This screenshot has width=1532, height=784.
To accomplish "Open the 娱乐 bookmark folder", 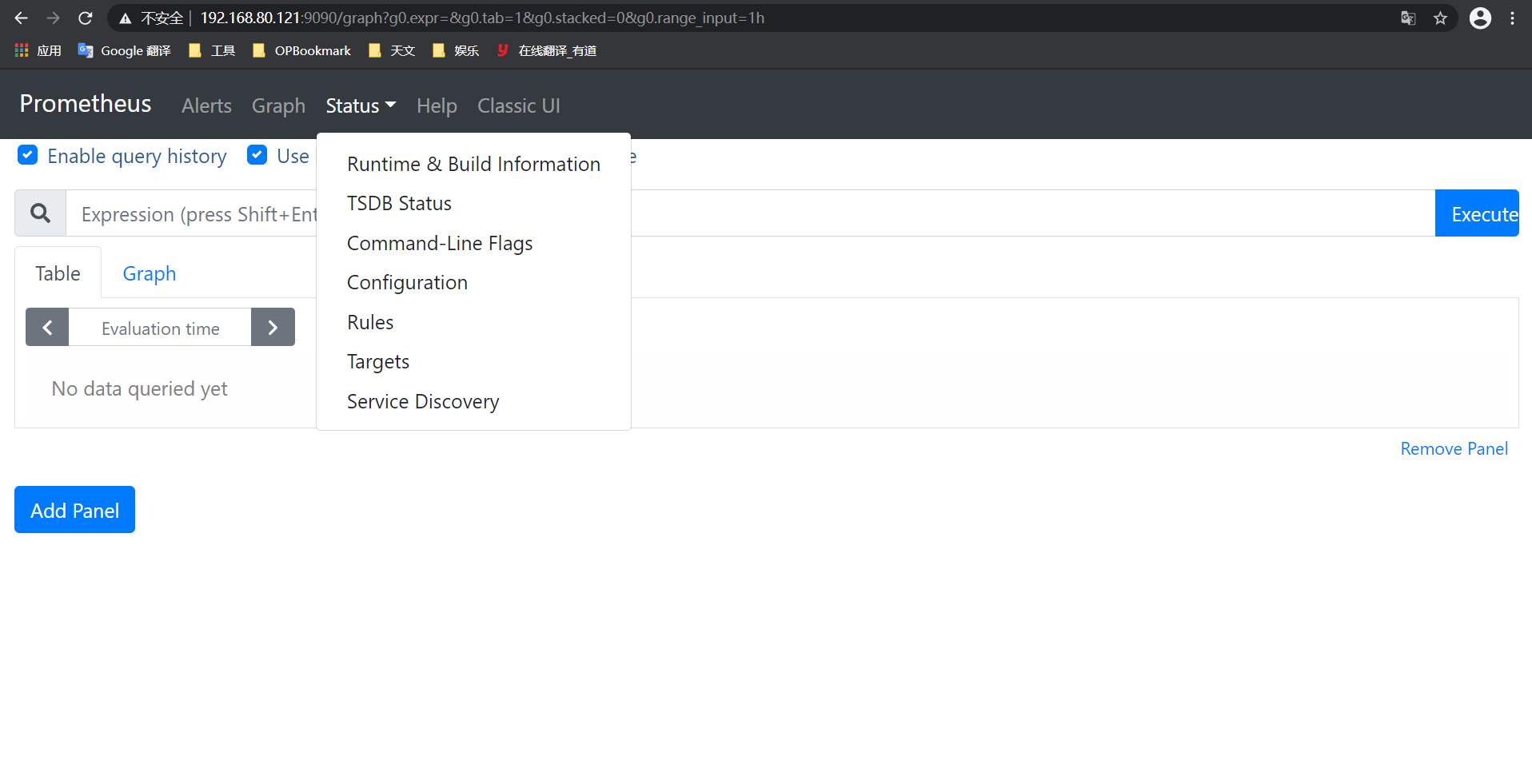I will click(455, 50).
